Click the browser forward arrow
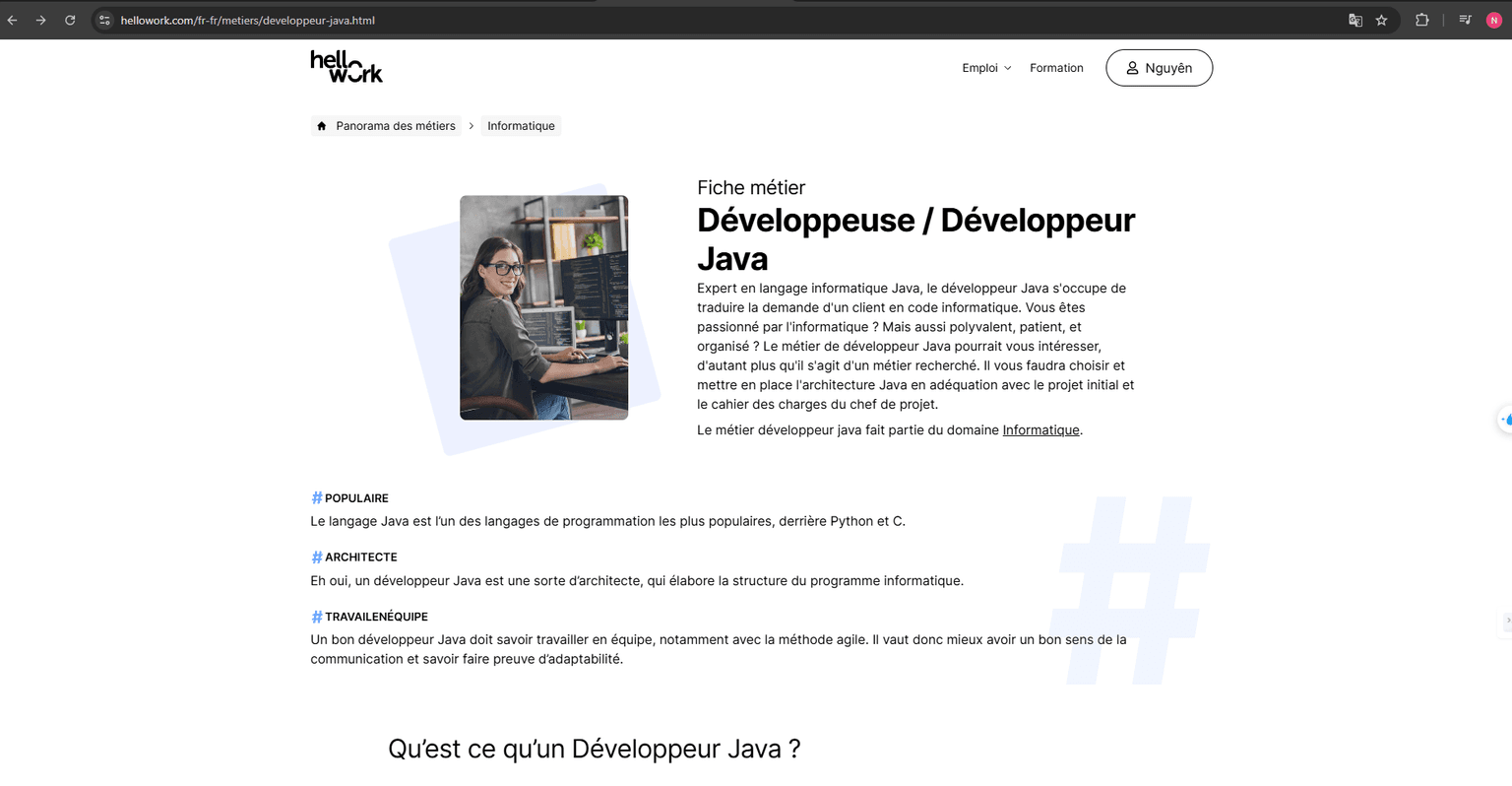Image resolution: width=1512 pixels, height=786 pixels. tap(41, 20)
